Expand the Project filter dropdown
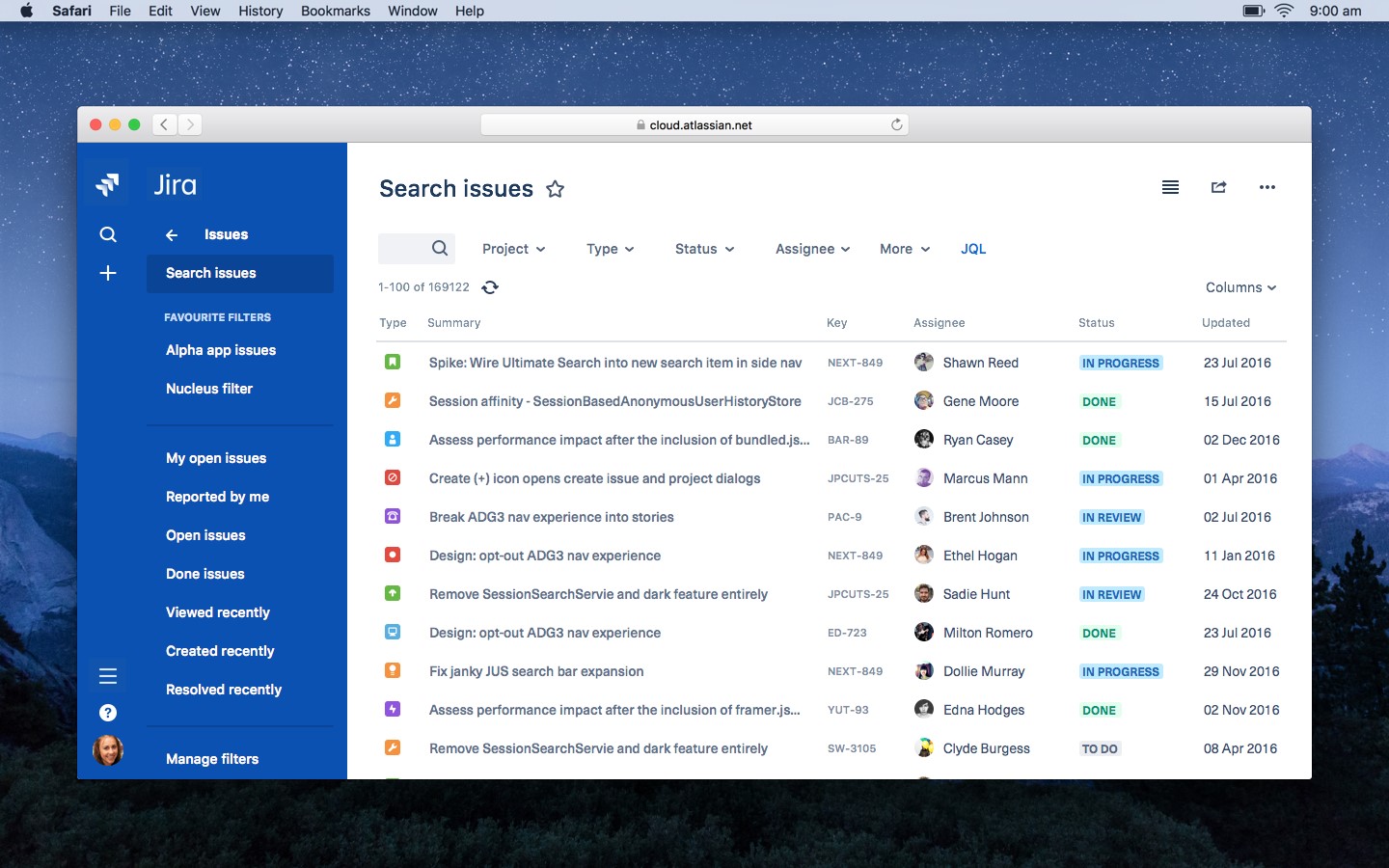The height and width of the screenshot is (868, 1389). click(x=513, y=249)
